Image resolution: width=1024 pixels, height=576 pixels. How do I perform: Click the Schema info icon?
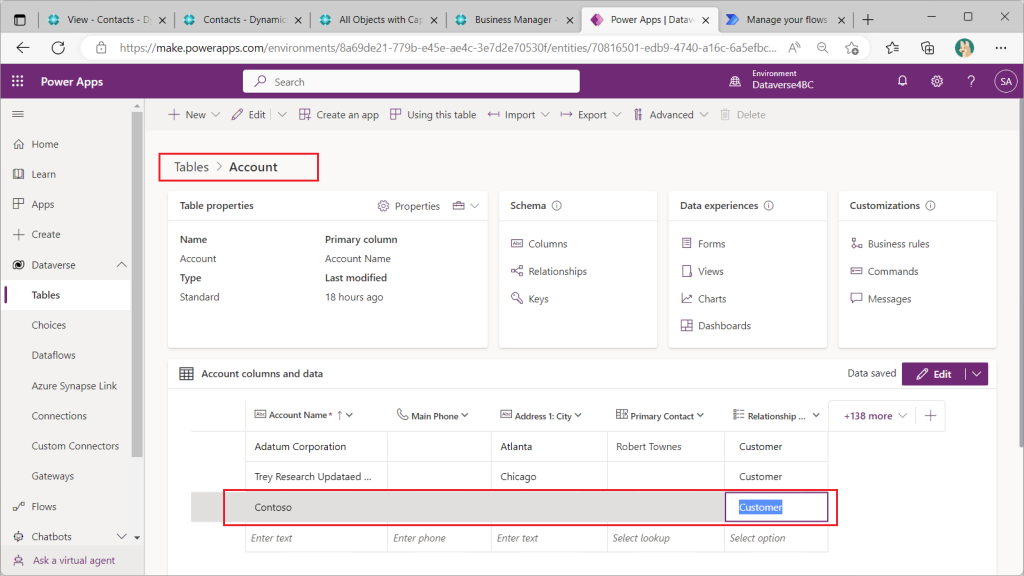556,206
